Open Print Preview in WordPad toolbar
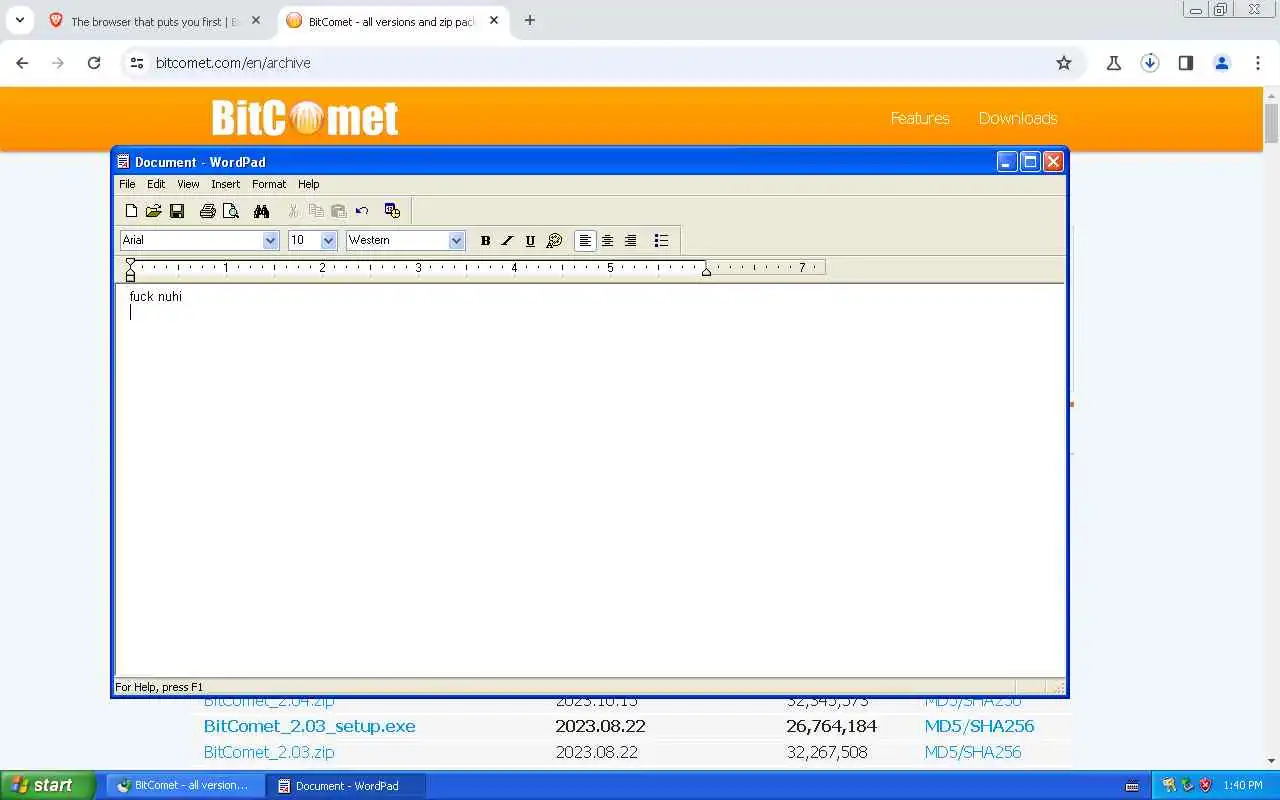Viewport: 1280px width, 800px height. click(231, 211)
